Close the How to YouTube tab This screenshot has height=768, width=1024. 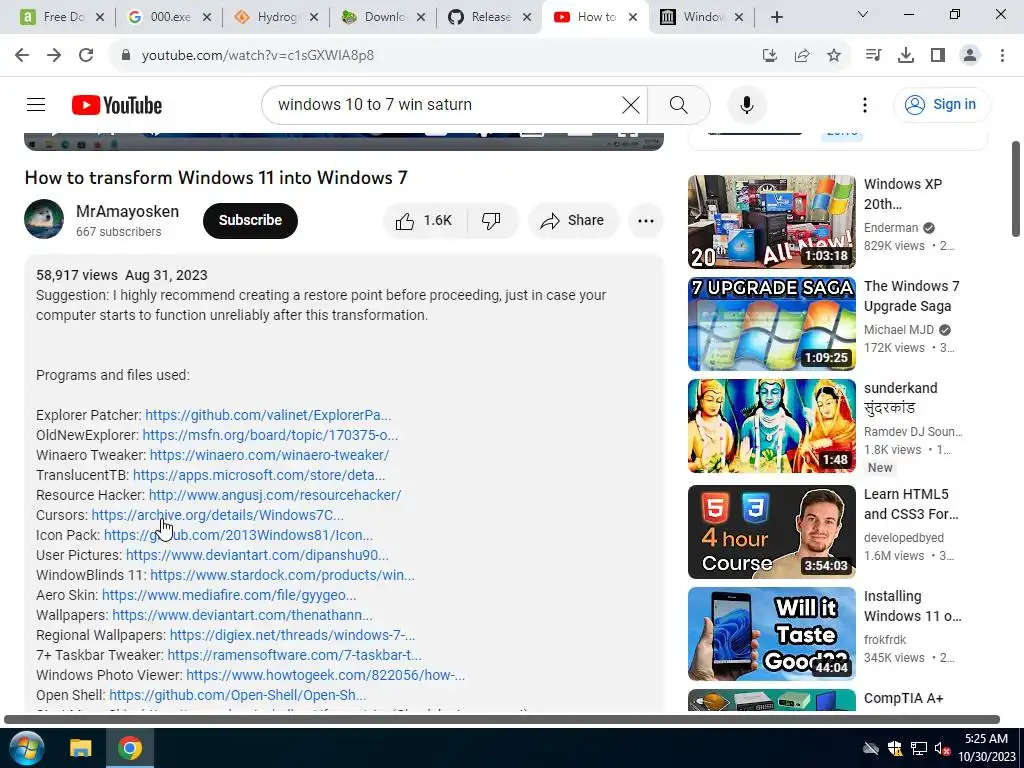click(633, 17)
